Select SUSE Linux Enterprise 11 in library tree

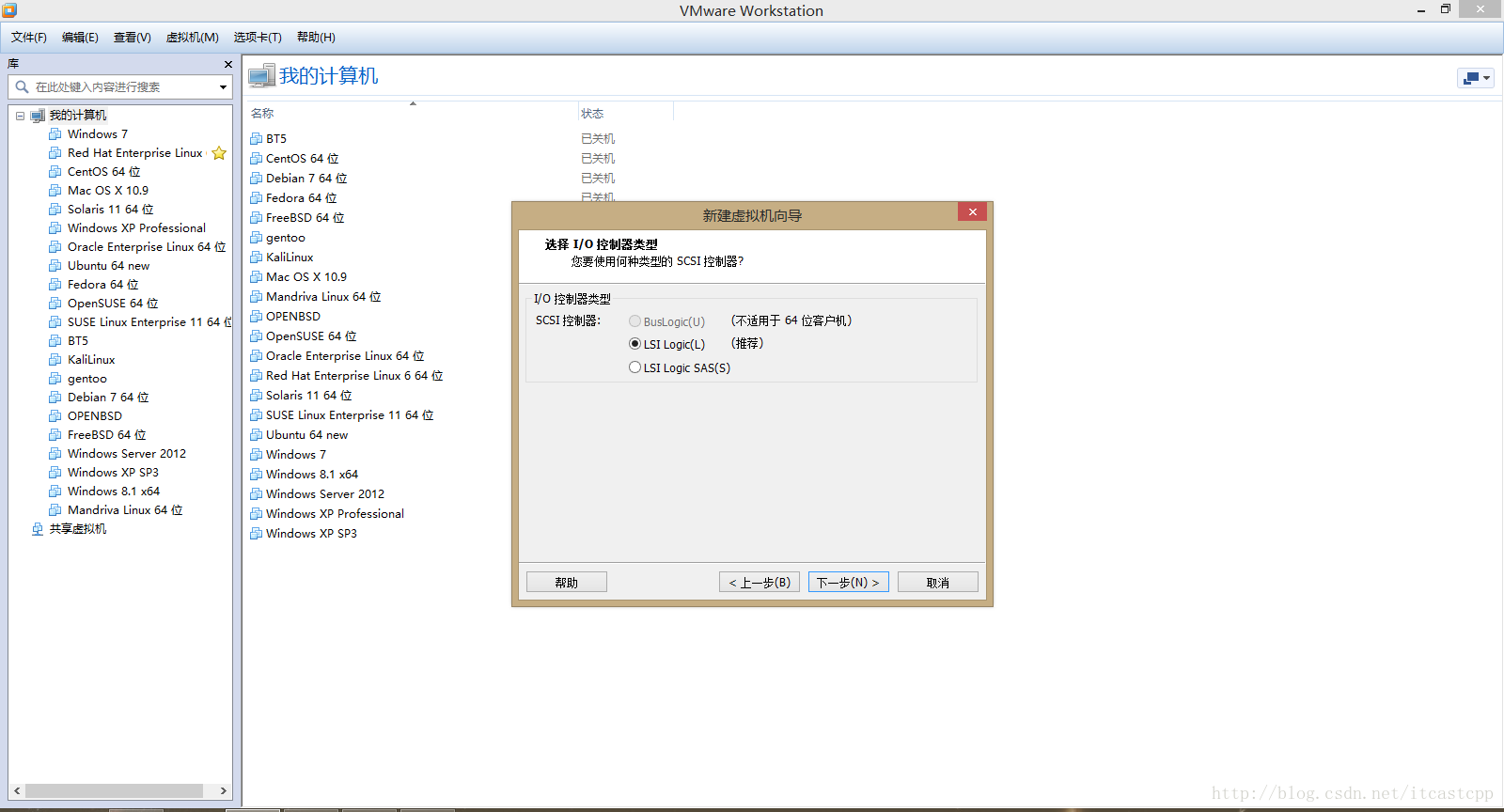pos(149,322)
